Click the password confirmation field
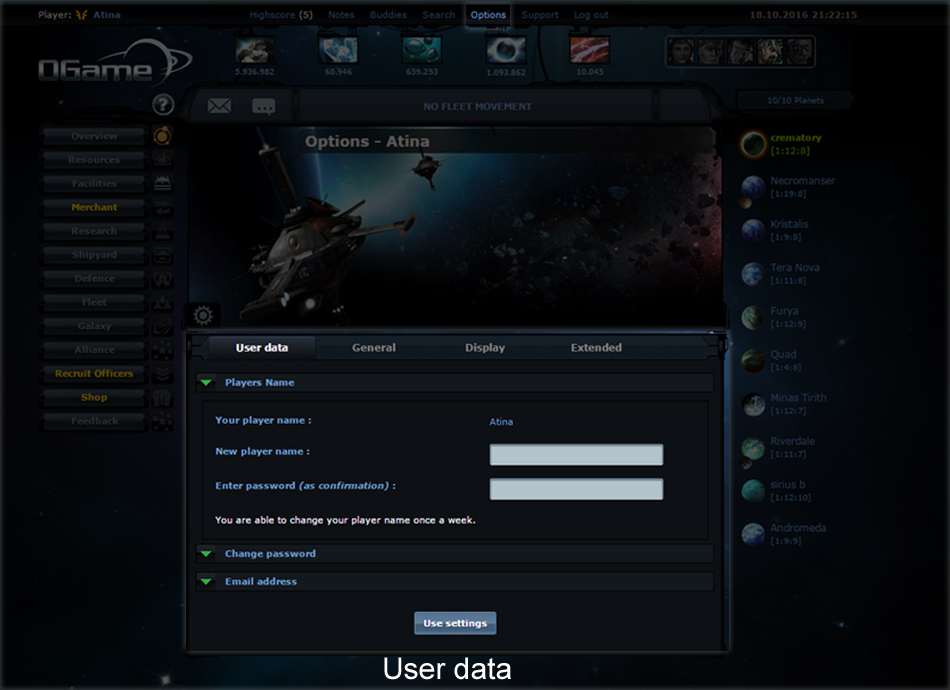 (x=576, y=489)
